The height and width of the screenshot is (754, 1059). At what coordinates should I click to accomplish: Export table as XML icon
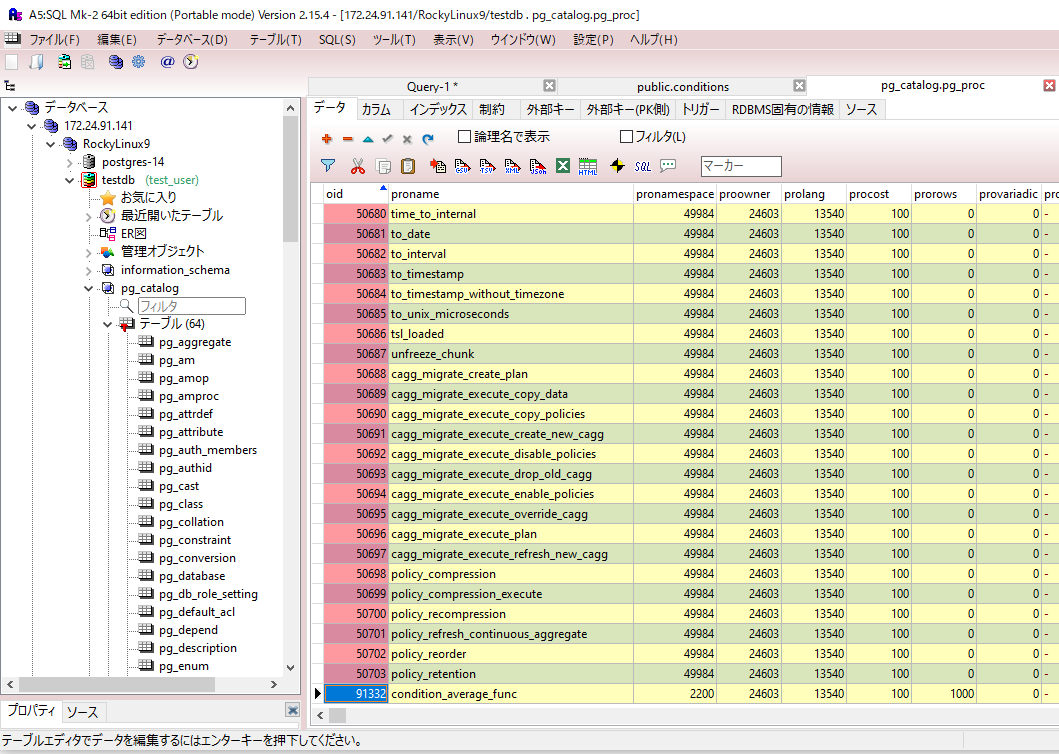pyautogui.click(x=513, y=166)
